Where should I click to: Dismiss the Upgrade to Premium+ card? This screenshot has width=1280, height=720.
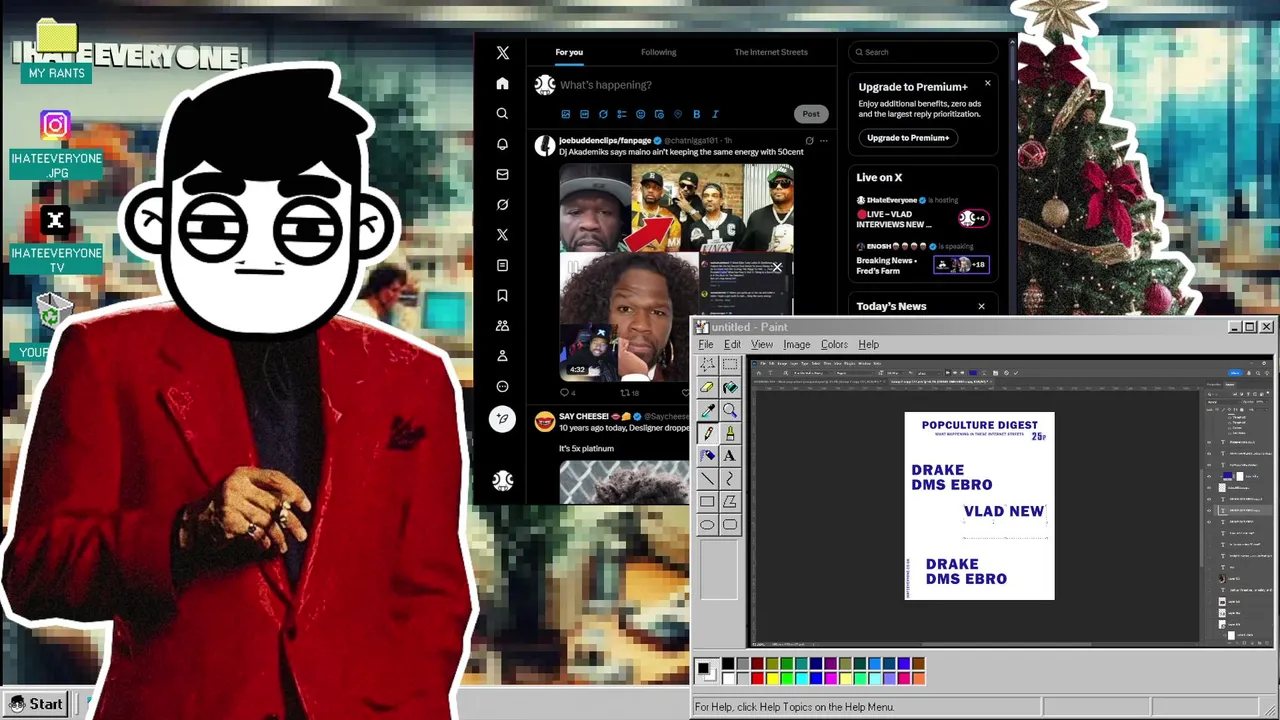tap(987, 83)
